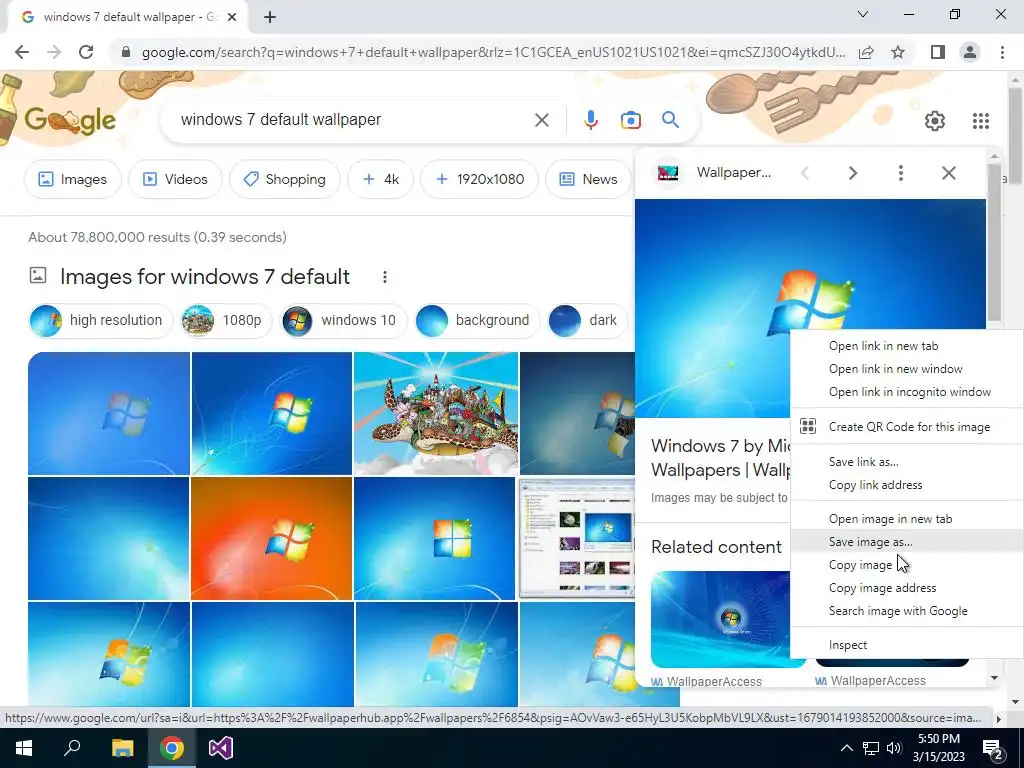
Task: Close the windows 7 default wallpaper tab
Action: coord(232,17)
